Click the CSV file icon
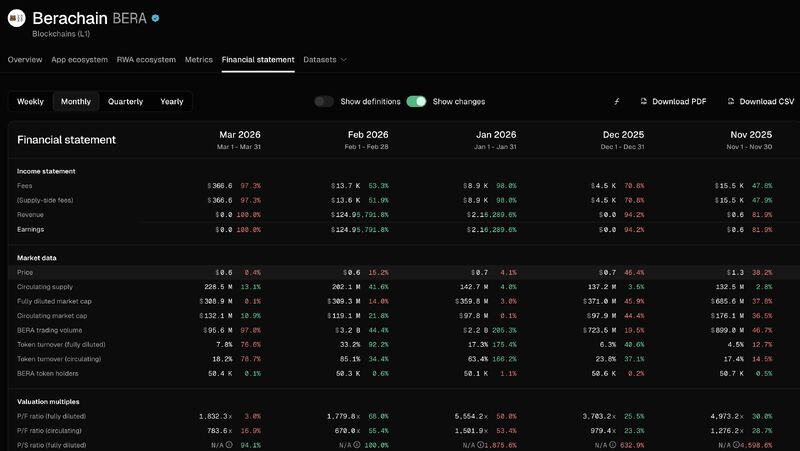This screenshot has width=800, height=451. (731, 102)
